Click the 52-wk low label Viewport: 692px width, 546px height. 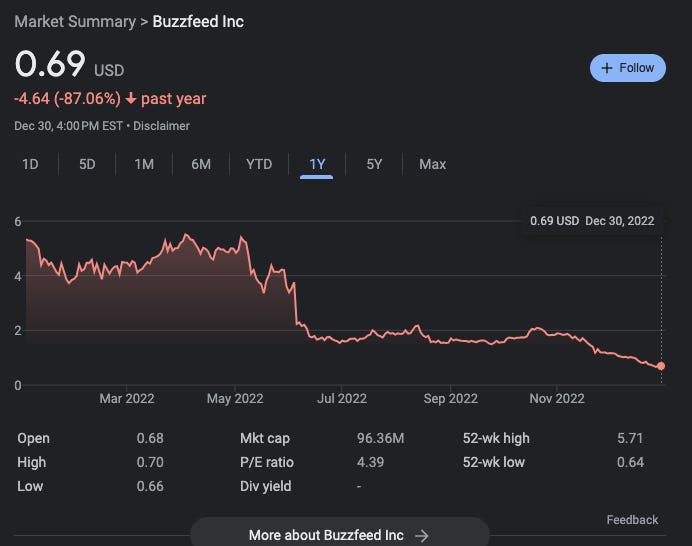[x=493, y=462]
